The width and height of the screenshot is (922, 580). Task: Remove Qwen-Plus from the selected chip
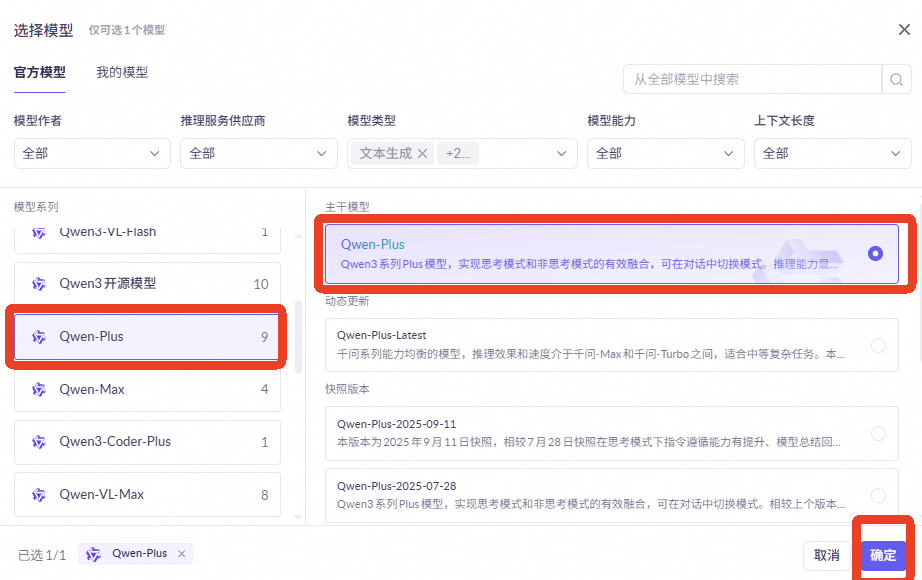pyautogui.click(x=182, y=554)
